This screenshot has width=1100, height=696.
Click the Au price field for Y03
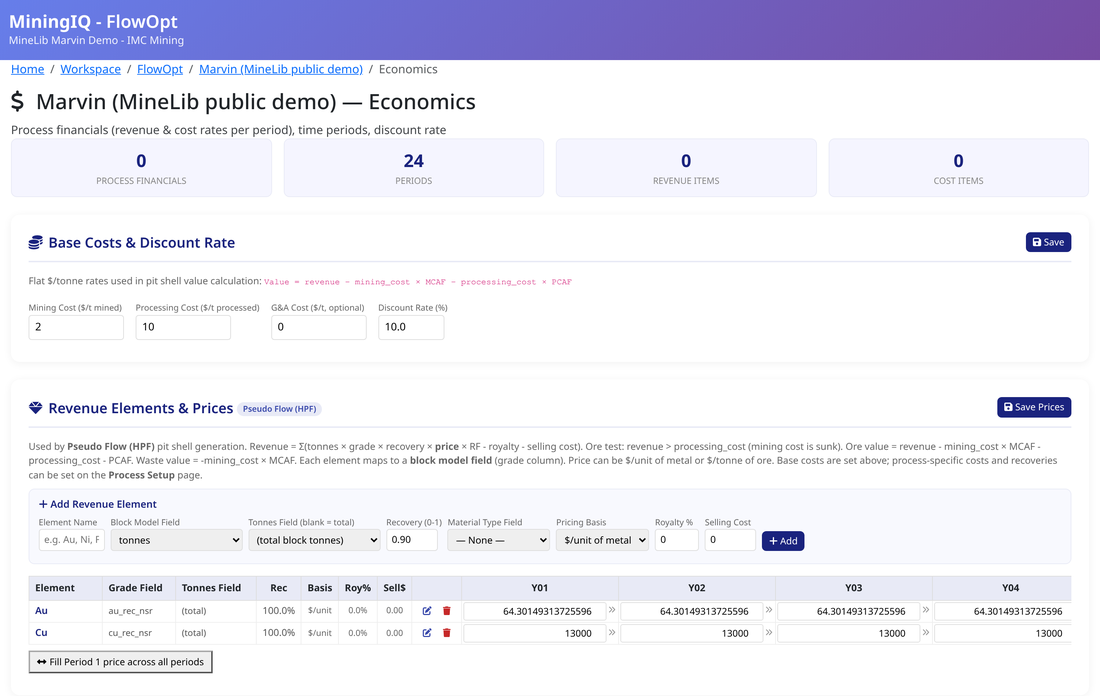click(849, 612)
